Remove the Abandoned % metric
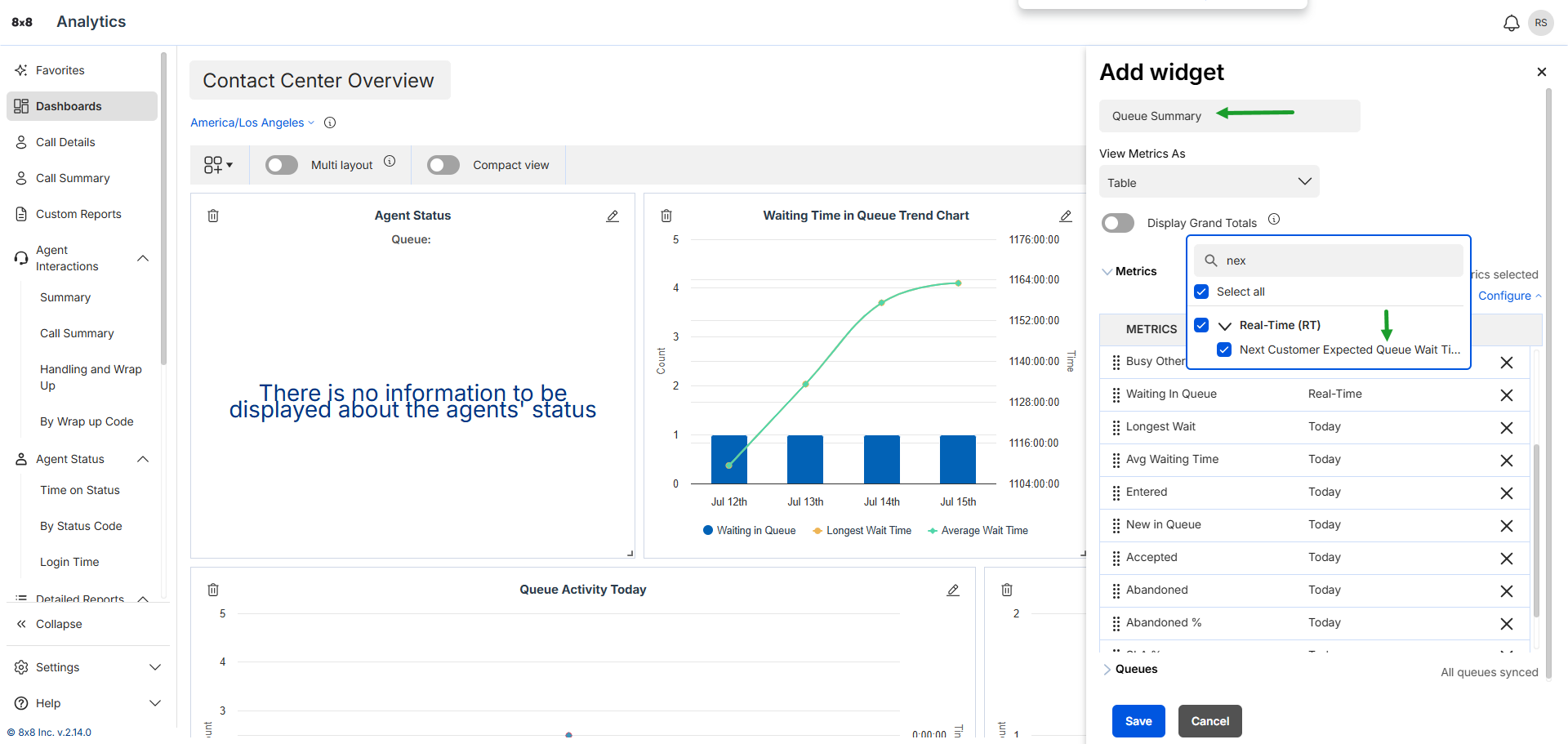1568x744 pixels. click(x=1507, y=624)
